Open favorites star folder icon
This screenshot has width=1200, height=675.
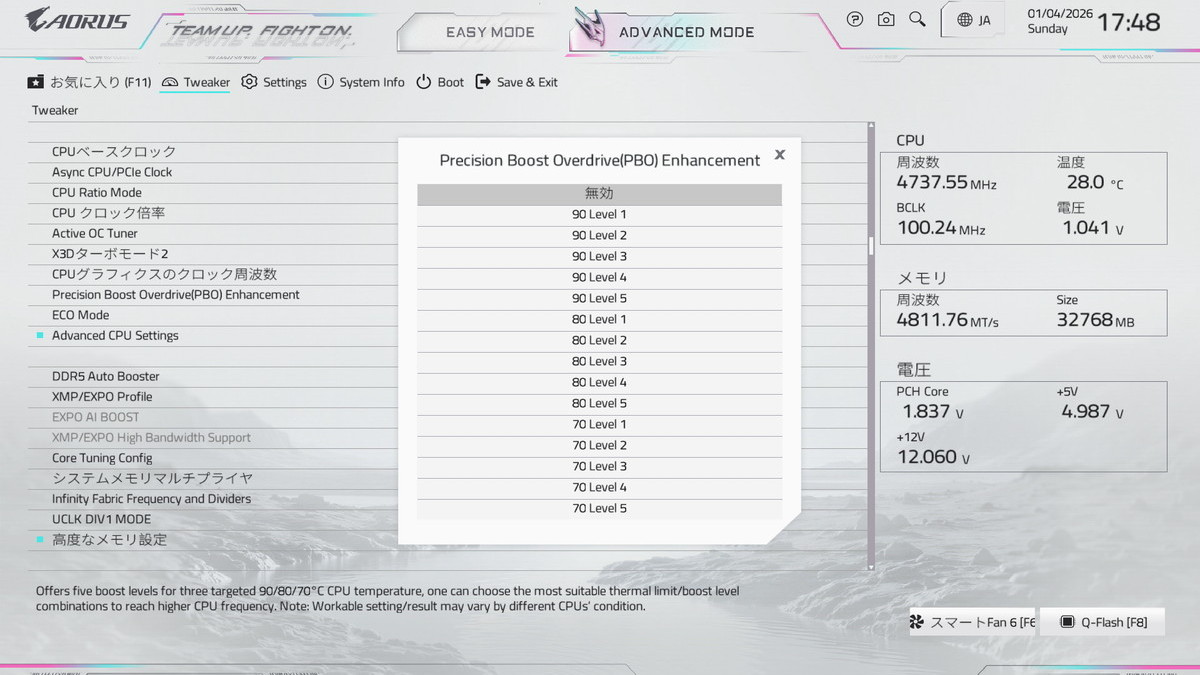pos(36,82)
